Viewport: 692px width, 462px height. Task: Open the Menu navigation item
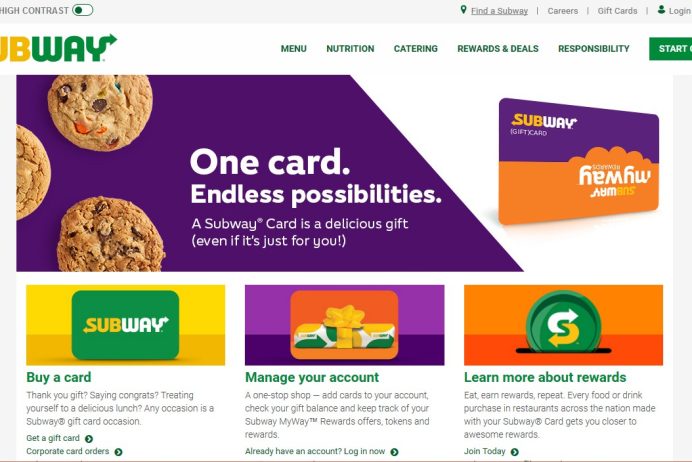click(293, 49)
